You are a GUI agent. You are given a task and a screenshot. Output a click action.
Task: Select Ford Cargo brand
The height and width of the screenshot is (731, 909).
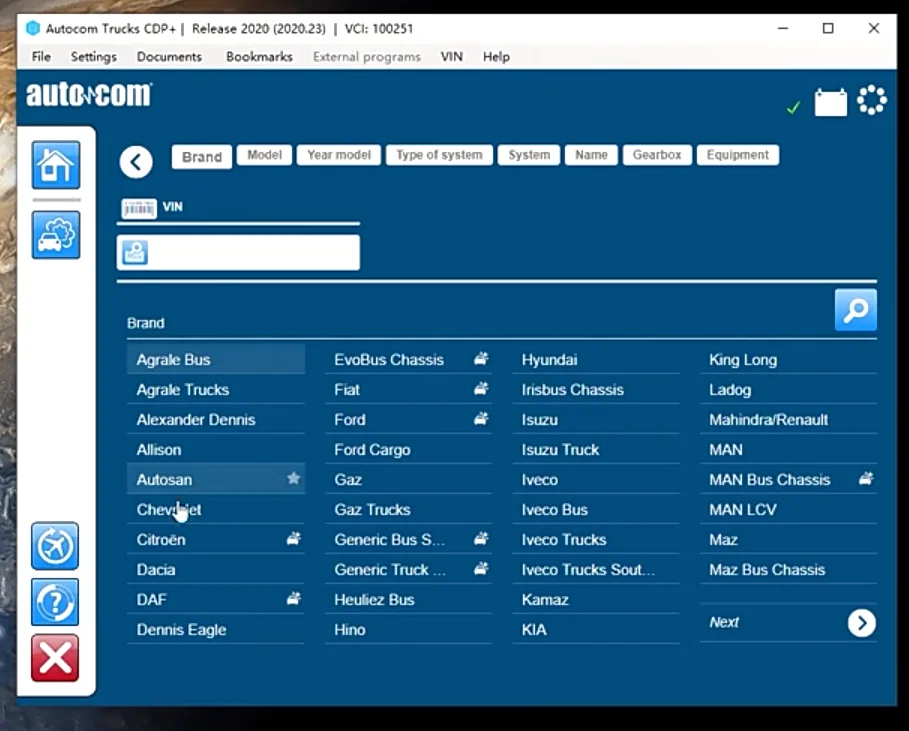tap(408, 450)
